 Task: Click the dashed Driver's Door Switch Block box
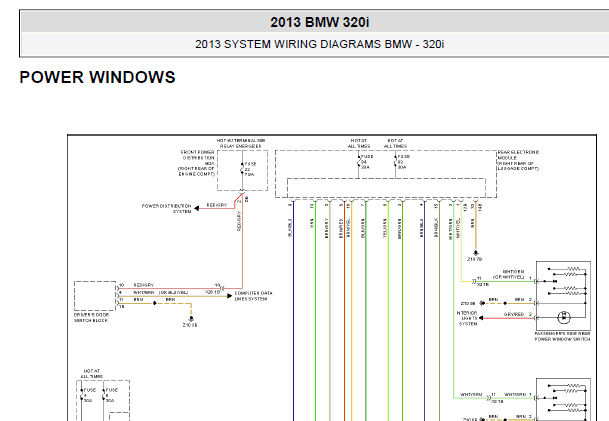tap(95, 296)
